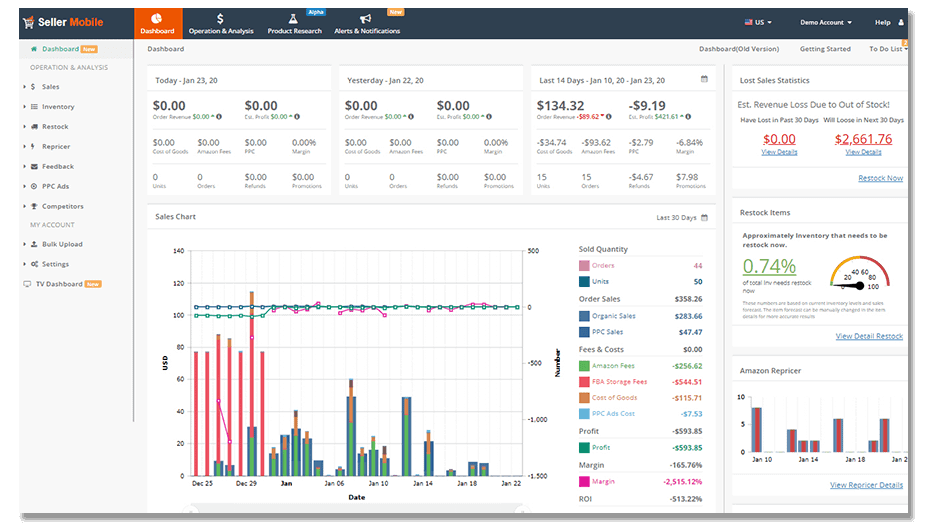Click the Restock Now link
This screenshot has width=930, height=530.
[880, 178]
